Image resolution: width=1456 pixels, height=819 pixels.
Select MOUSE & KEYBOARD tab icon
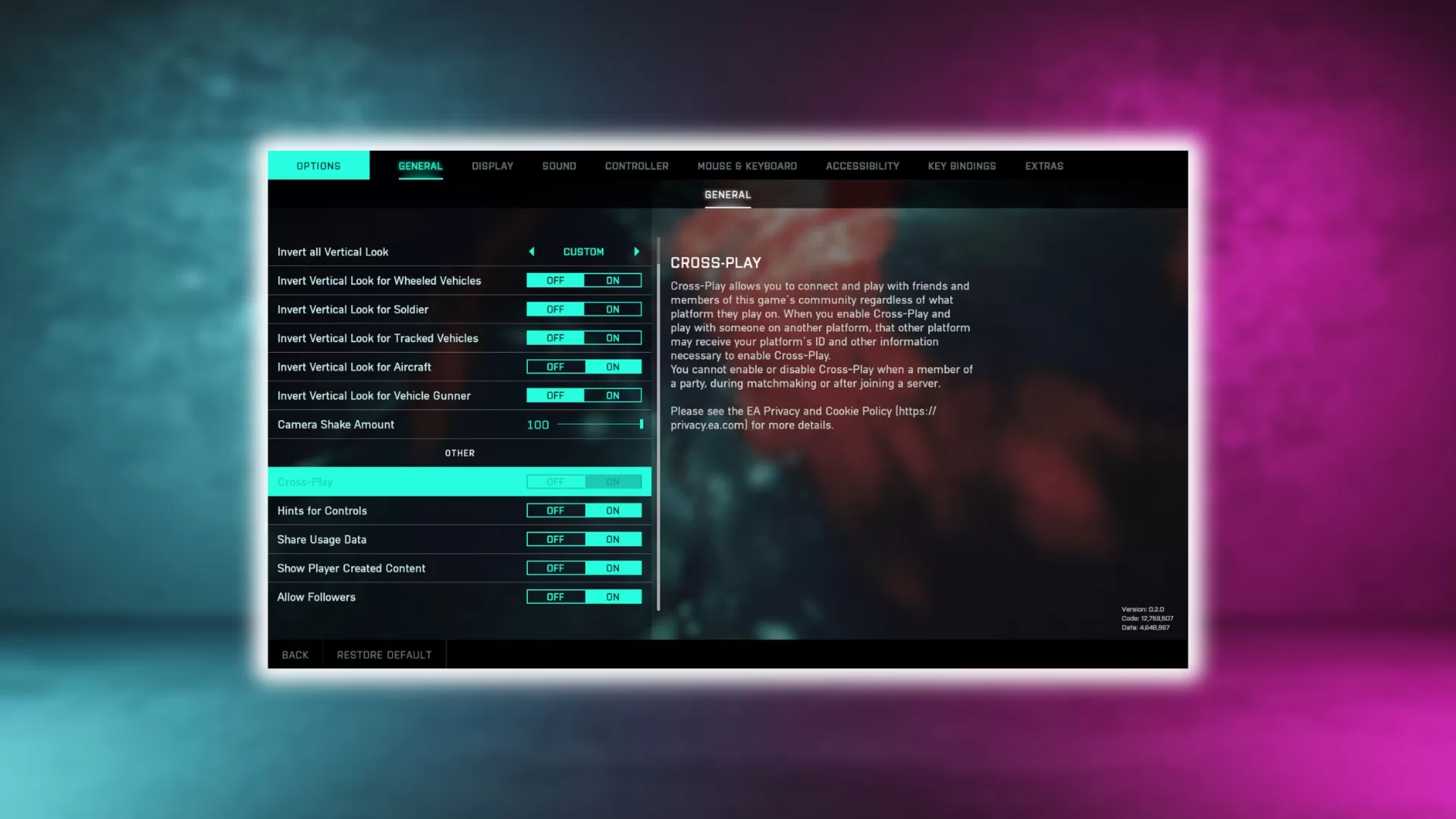point(747,165)
